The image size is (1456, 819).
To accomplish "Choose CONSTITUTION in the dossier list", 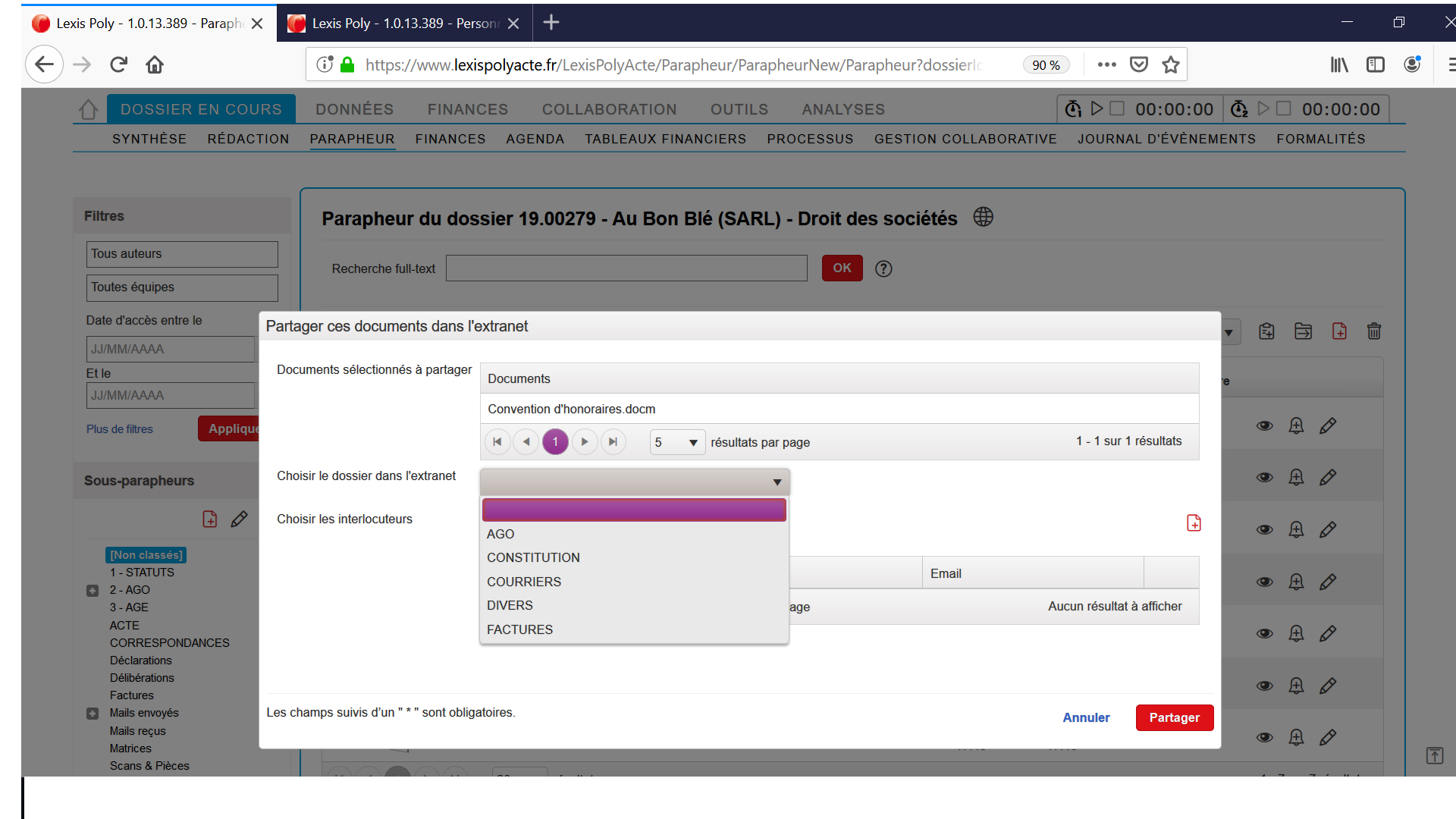I will [x=634, y=558].
